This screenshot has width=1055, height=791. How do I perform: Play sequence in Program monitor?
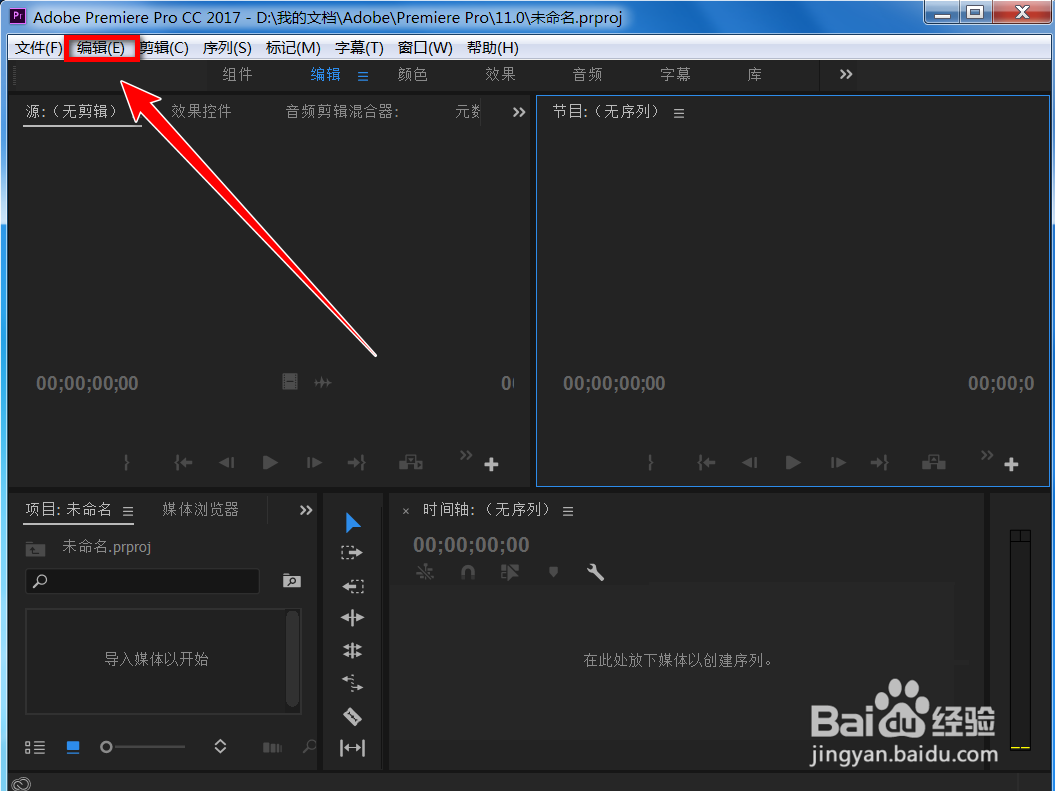[793, 463]
